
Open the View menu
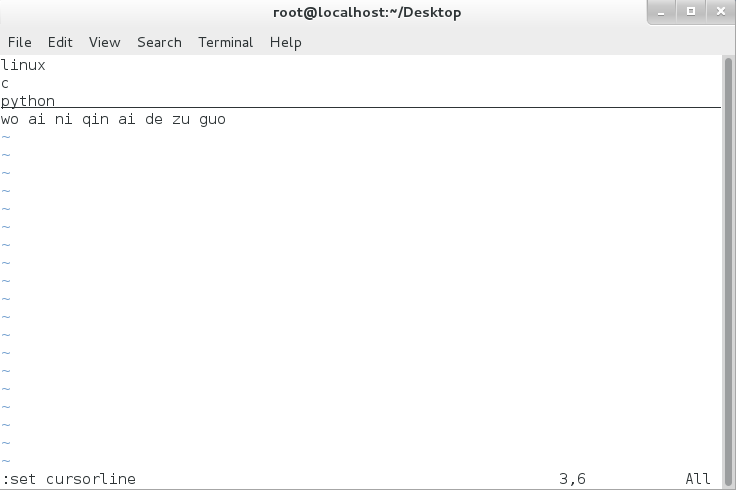[x=105, y=42]
